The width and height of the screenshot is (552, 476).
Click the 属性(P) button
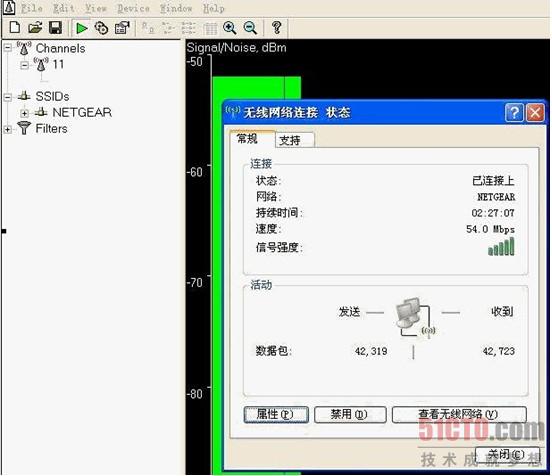click(x=276, y=415)
